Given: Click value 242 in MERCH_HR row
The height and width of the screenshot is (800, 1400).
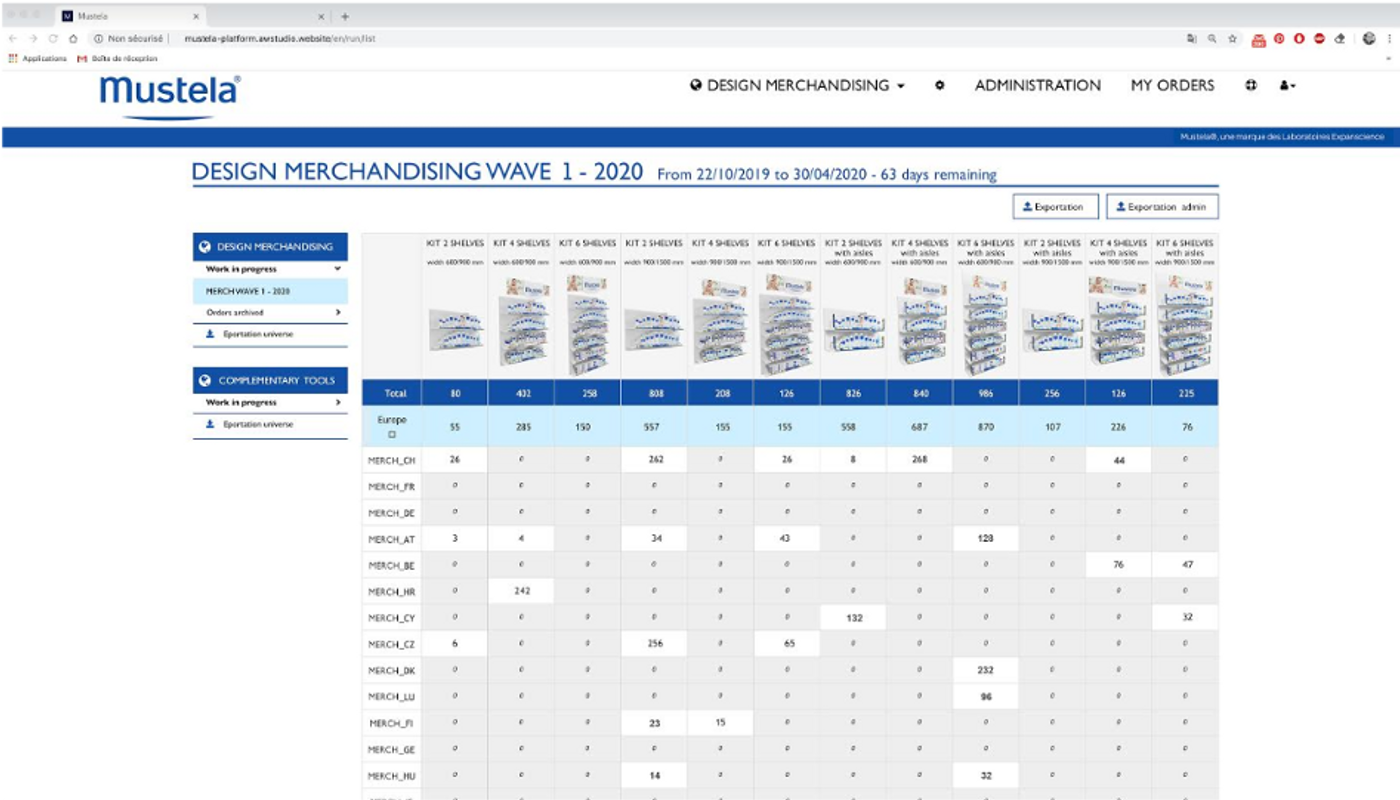Looking at the screenshot, I should (521, 591).
